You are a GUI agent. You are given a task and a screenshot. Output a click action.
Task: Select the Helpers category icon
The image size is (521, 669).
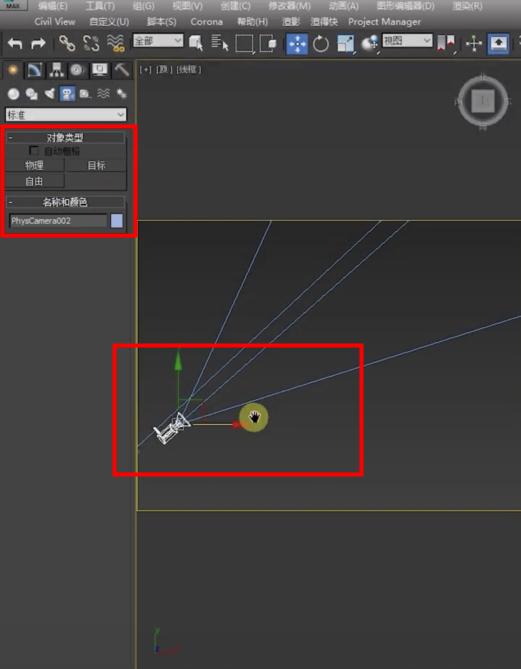coord(85,94)
